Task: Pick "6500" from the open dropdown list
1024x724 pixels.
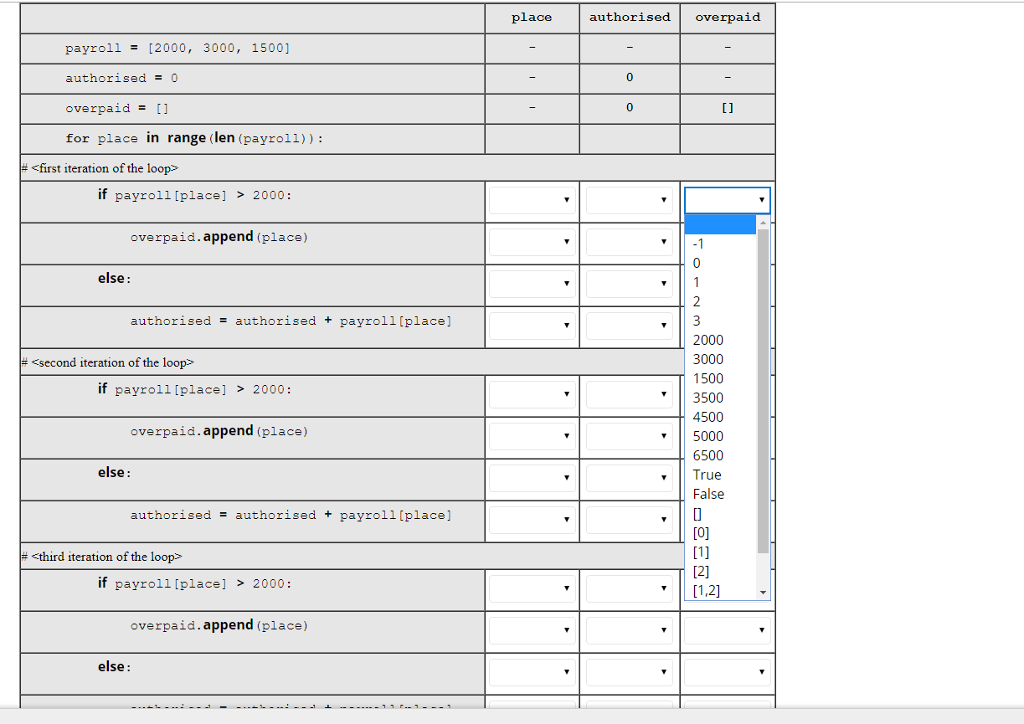Action: (706, 455)
